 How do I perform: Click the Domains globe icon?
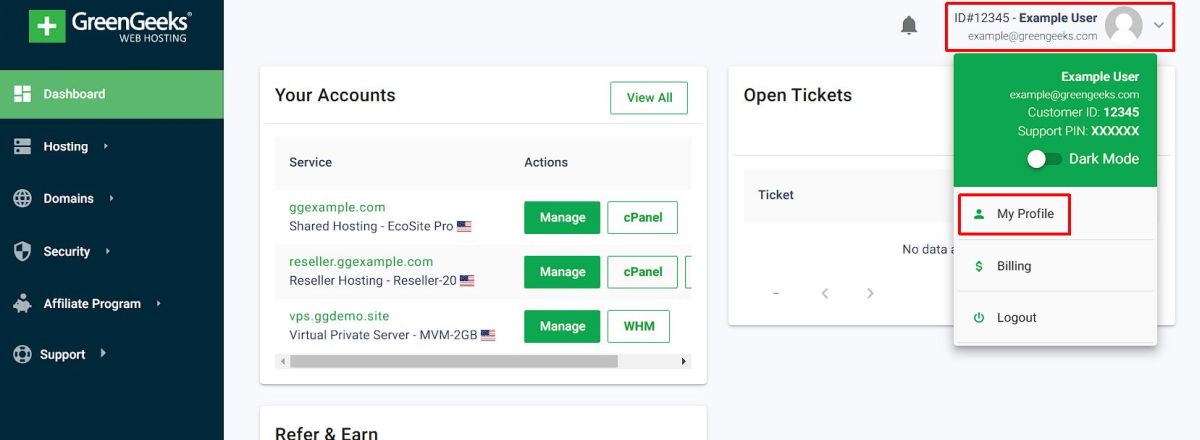[23, 199]
